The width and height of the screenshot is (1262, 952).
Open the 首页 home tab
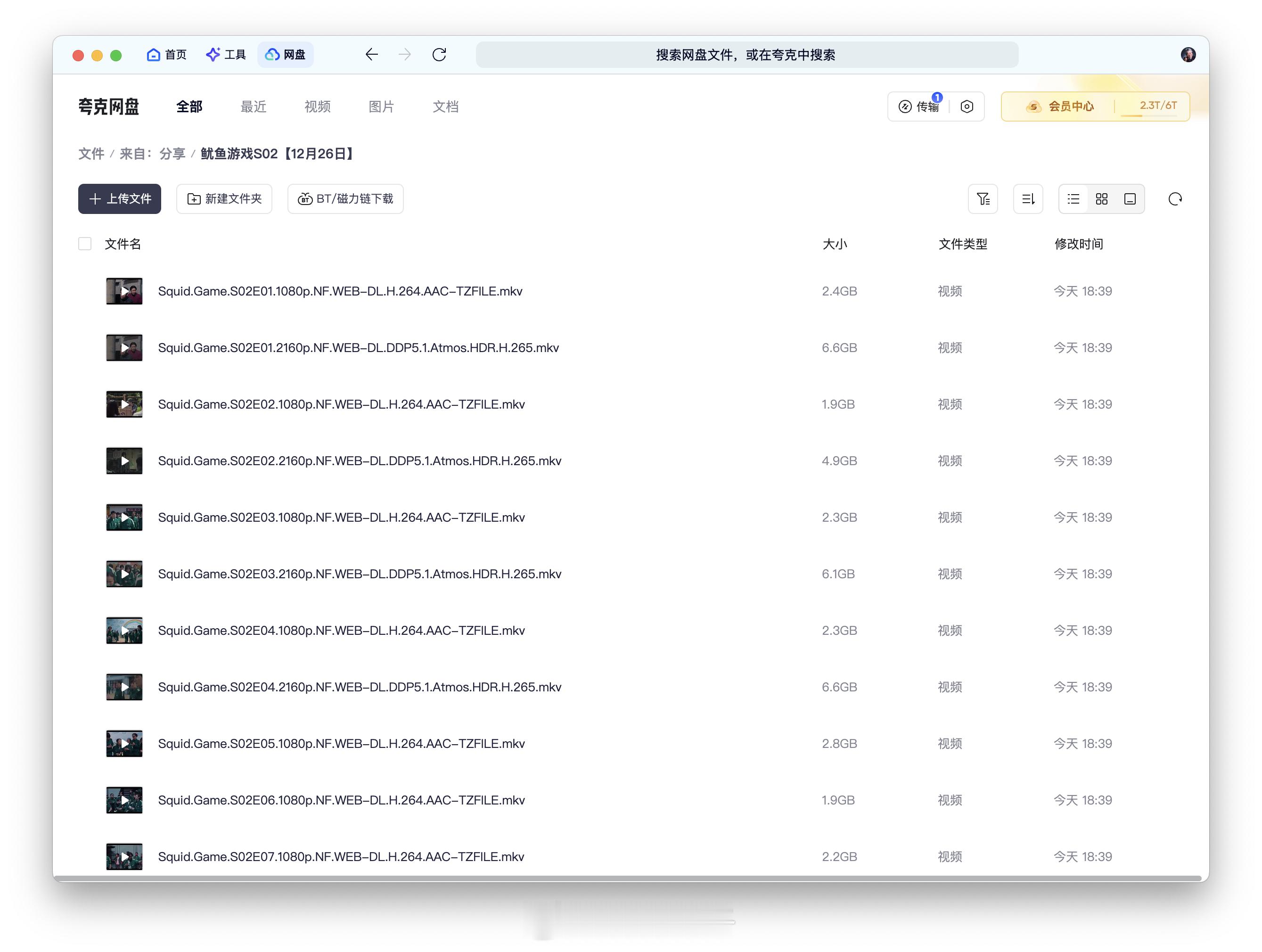[x=167, y=55]
